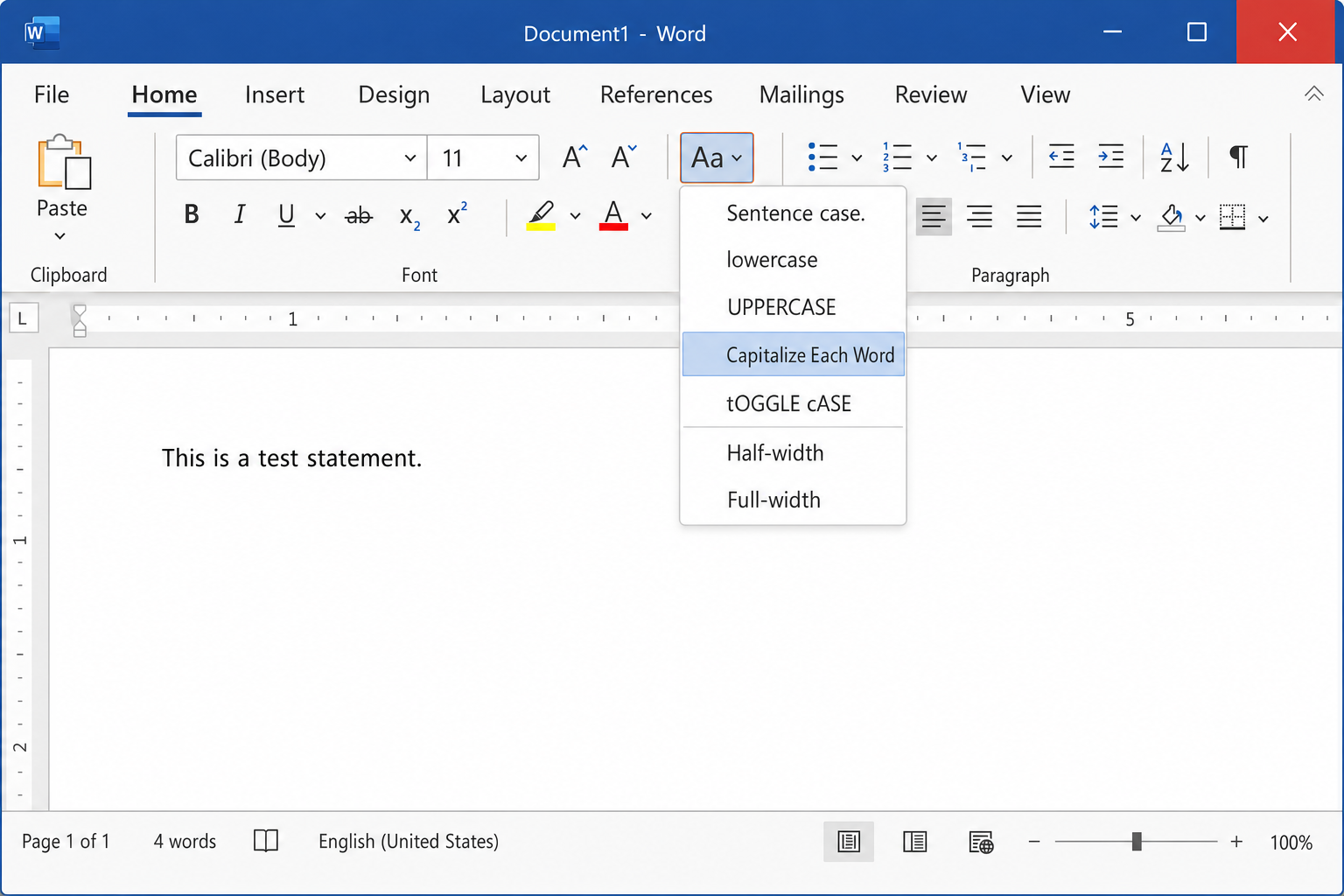Expand multilevel list options arrow
Image resolution: width=1344 pixels, height=896 pixels.
coord(1007,158)
